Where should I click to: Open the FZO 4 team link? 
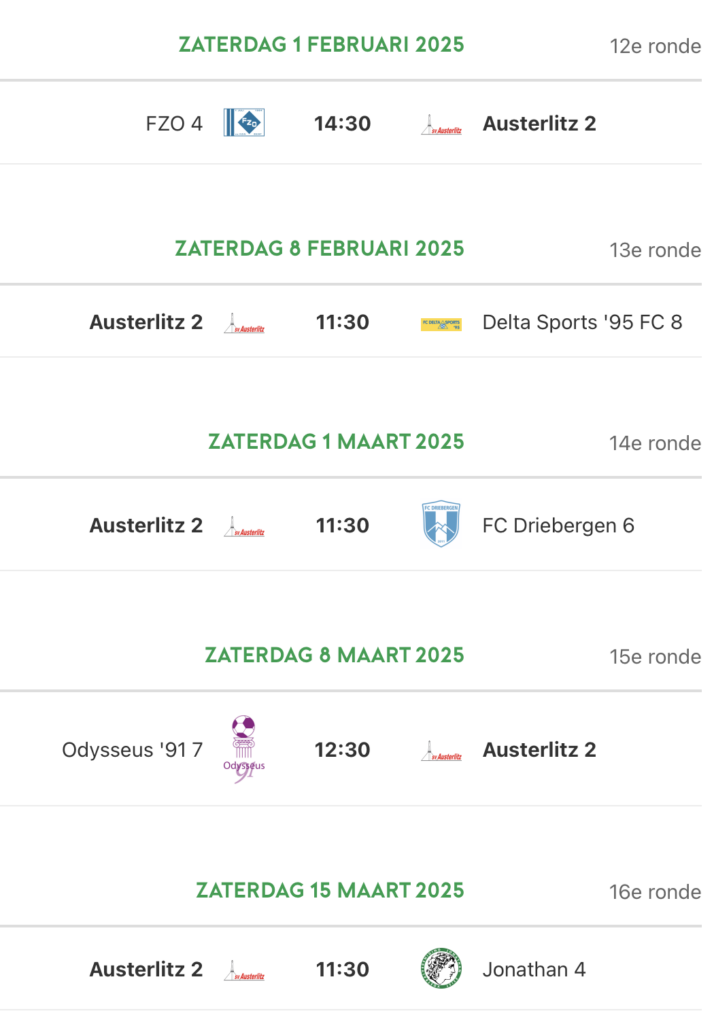(x=174, y=124)
